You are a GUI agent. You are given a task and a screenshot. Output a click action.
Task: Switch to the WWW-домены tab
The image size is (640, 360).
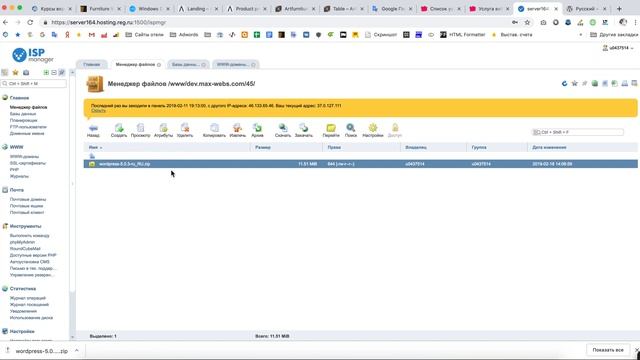click(235, 64)
